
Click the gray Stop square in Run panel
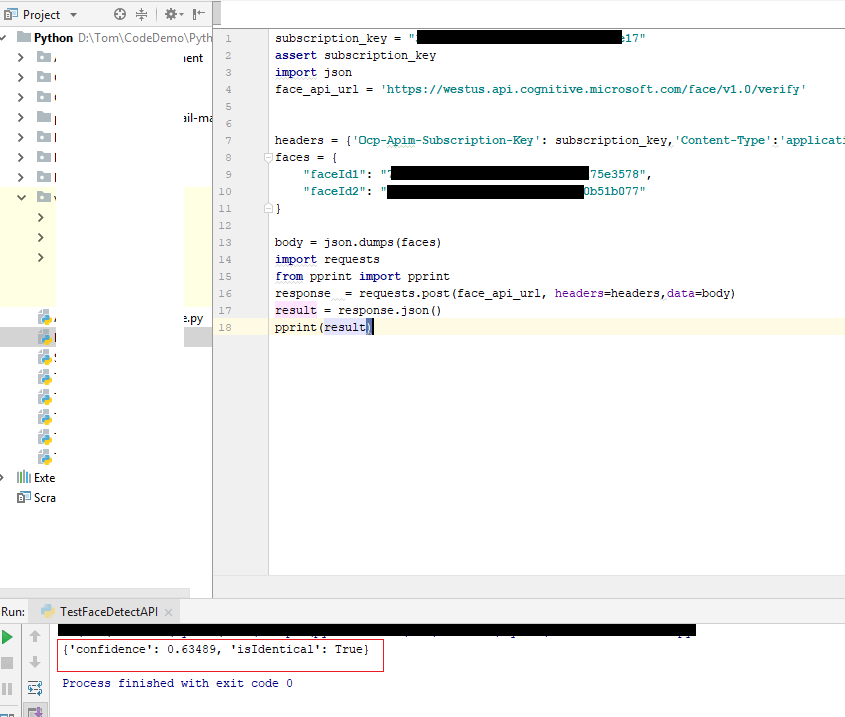pos(7,663)
